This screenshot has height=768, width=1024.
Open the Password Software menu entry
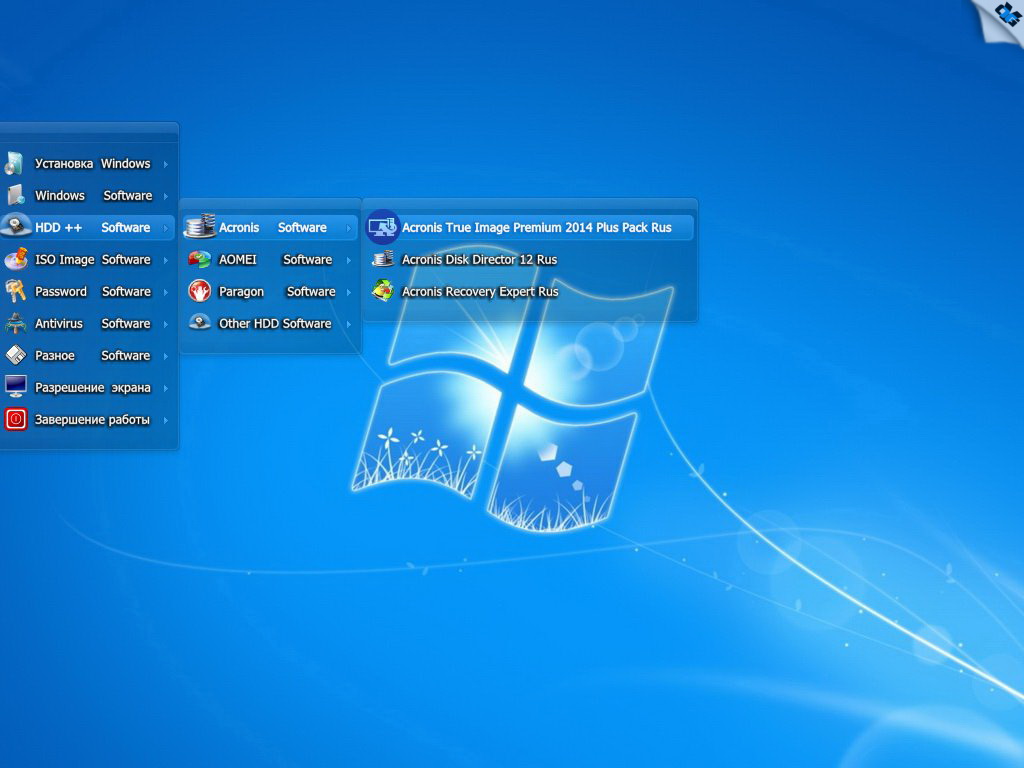point(88,291)
